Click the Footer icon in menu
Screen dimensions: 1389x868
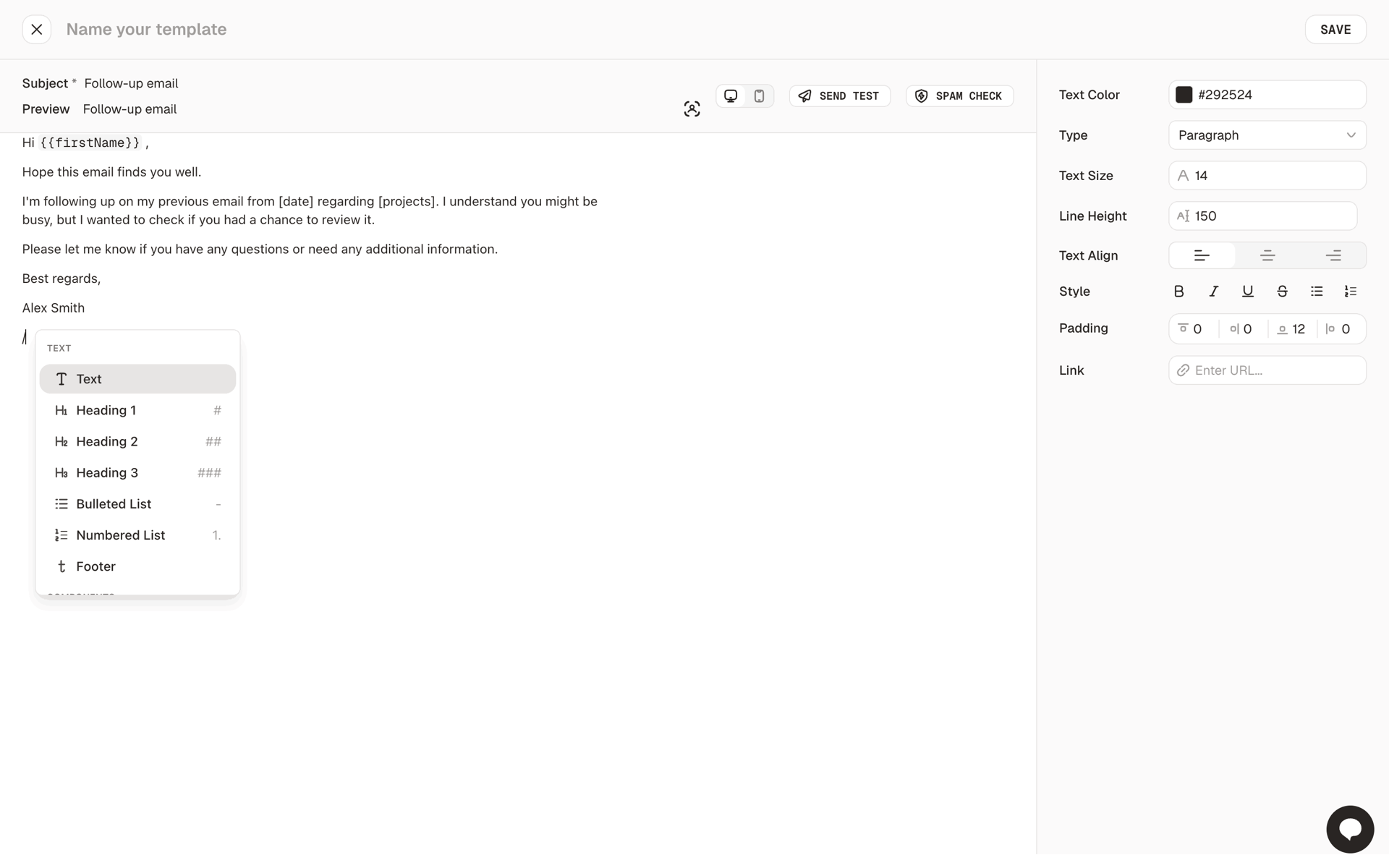(x=61, y=566)
